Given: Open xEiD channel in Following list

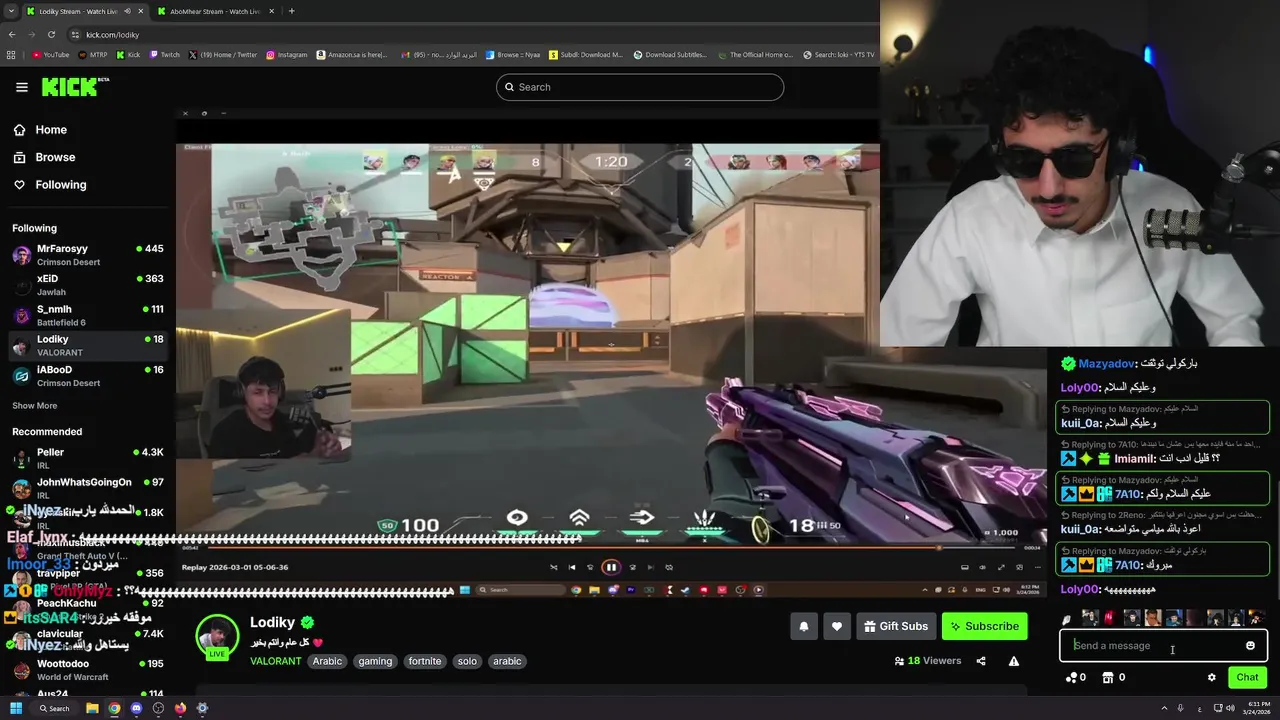Looking at the screenshot, I should tap(88, 285).
